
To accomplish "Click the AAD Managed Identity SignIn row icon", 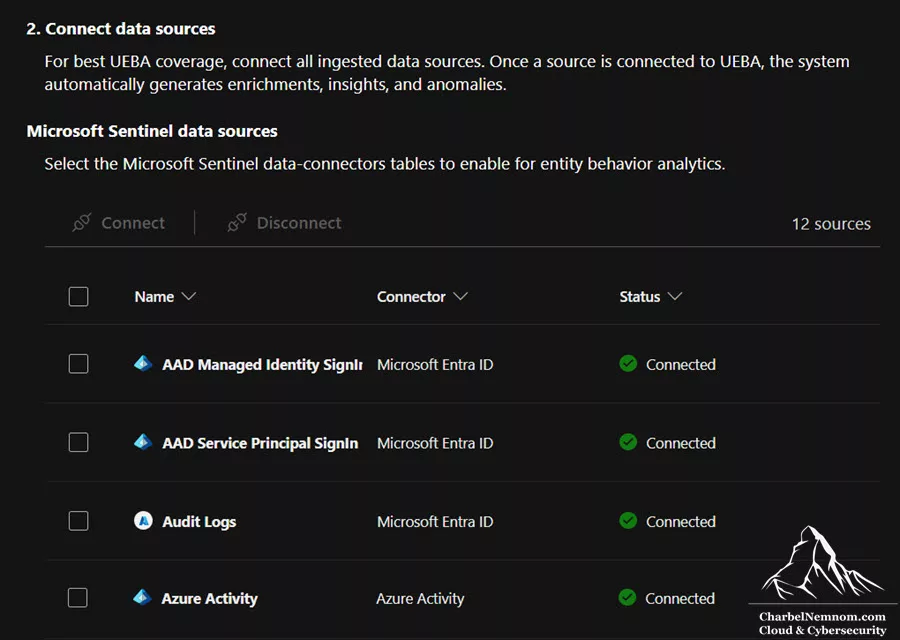I will (143, 364).
